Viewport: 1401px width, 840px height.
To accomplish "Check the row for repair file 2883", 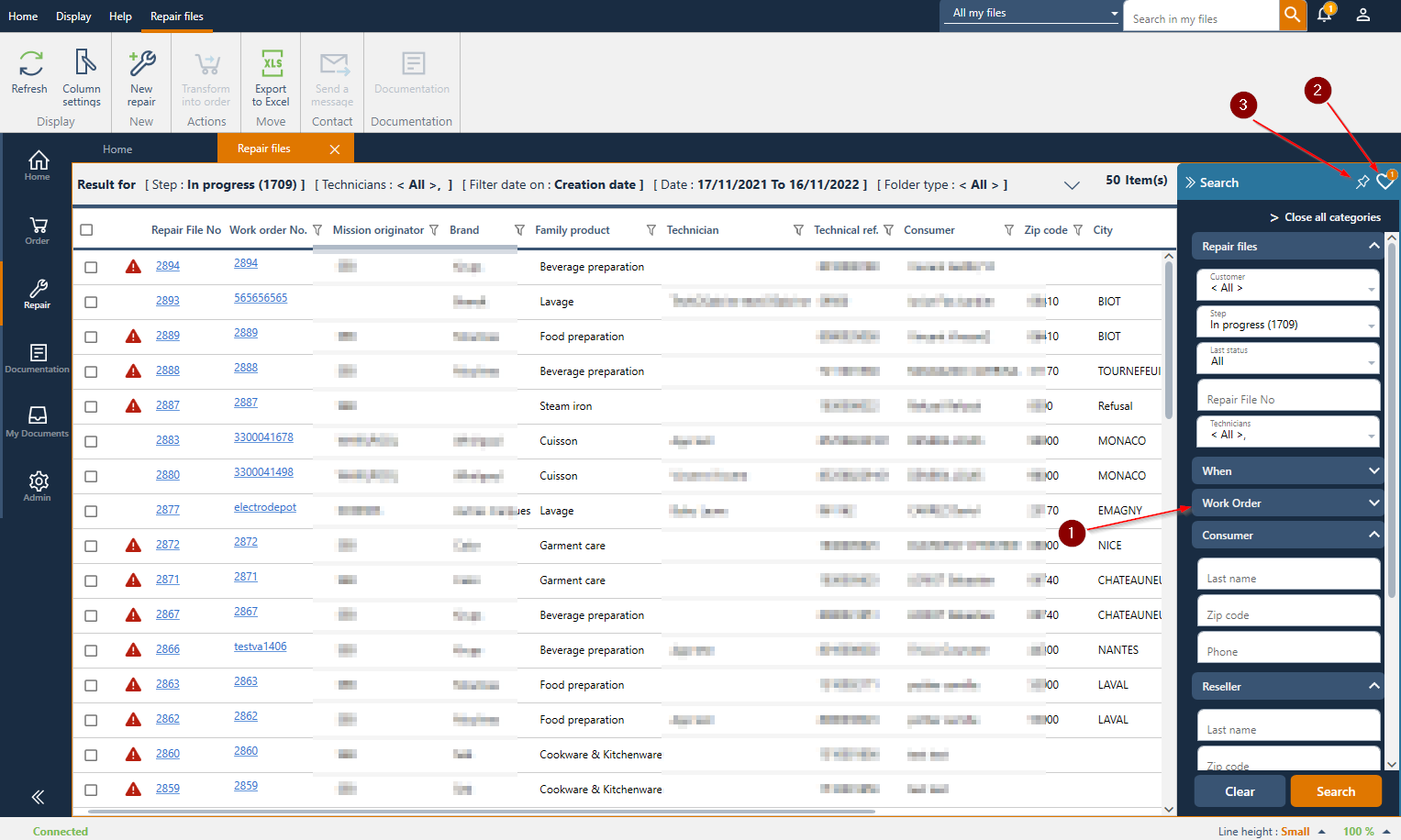I will pos(91,441).
